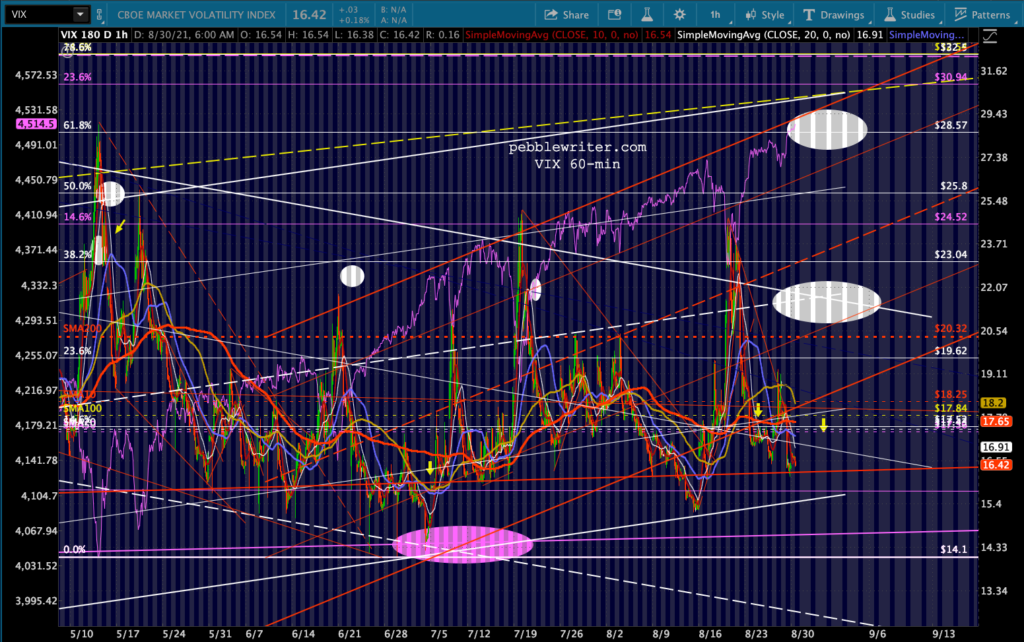Viewport: 1024px width, 642px height.
Task: Click the 50.0% Fibonacci retracement label
Action: (x=78, y=186)
